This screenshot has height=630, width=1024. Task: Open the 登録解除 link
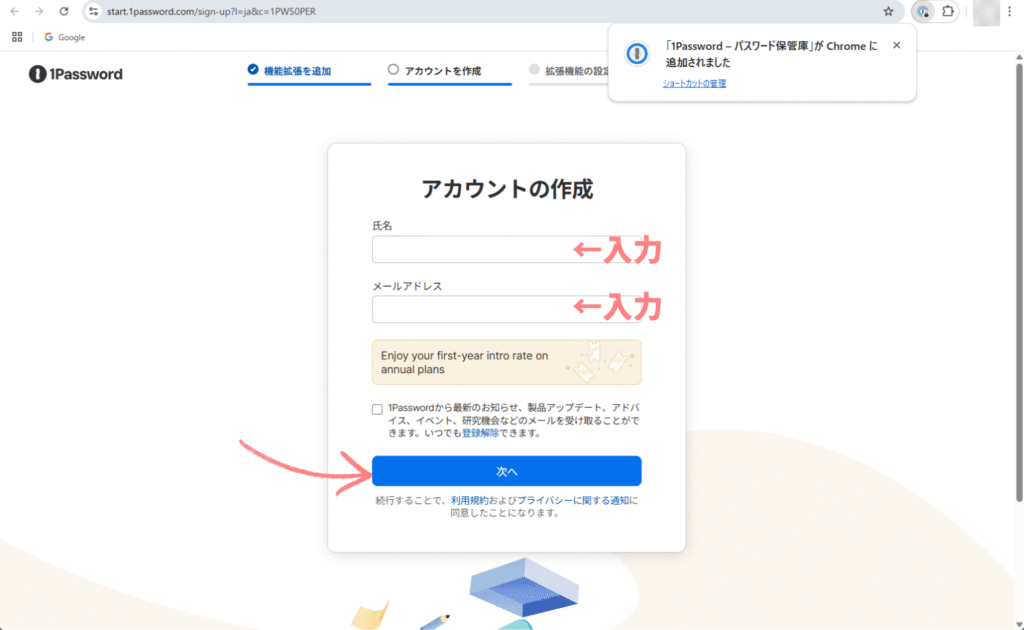coord(480,433)
